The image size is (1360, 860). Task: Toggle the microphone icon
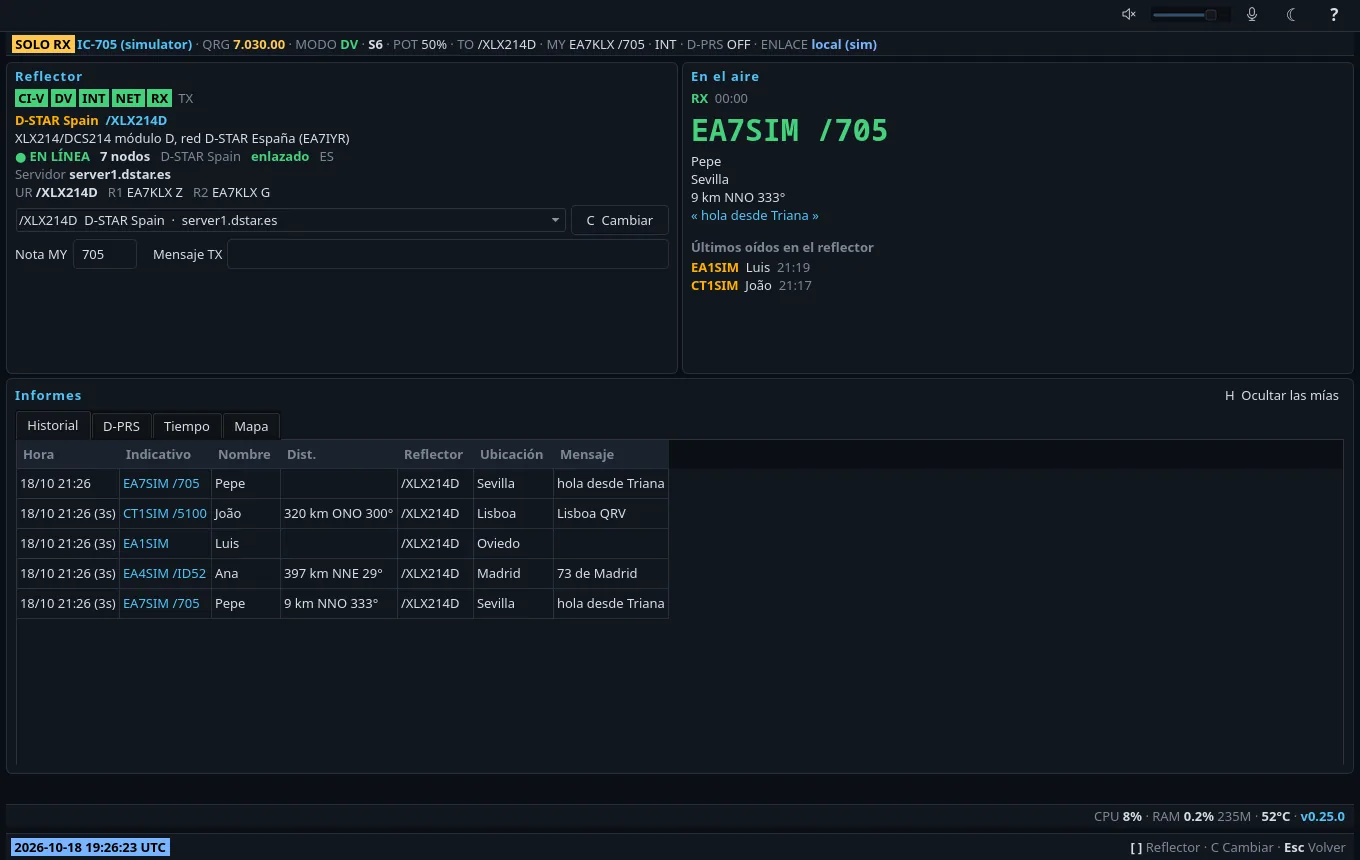coord(1251,14)
